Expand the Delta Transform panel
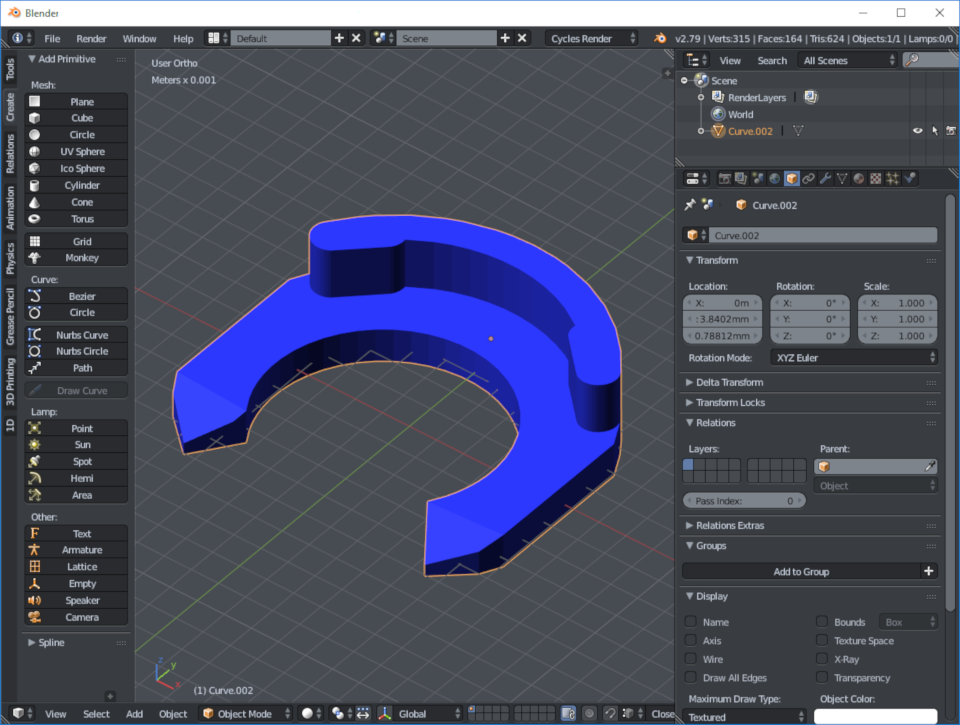Image resolution: width=960 pixels, height=725 pixels. (730, 382)
